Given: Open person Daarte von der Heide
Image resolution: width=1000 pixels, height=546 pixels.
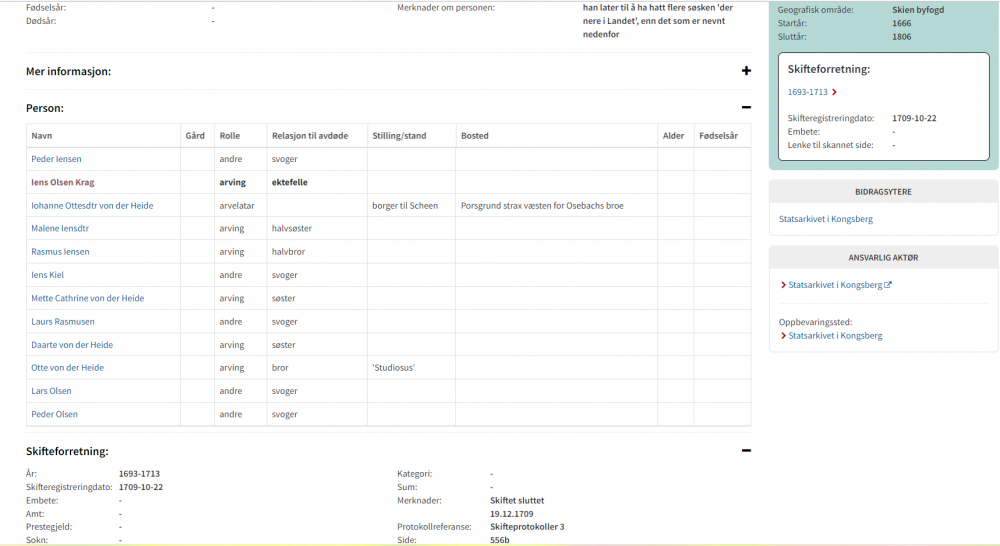Looking at the screenshot, I should coord(72,344).
